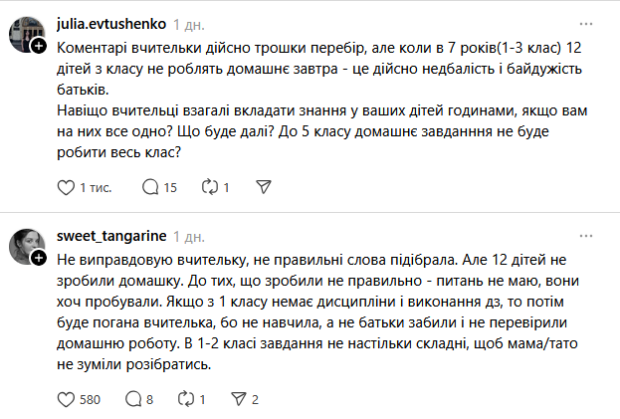Repost julia.evtushenko's comment
This screenshot has width=620, height=419.
210,187
